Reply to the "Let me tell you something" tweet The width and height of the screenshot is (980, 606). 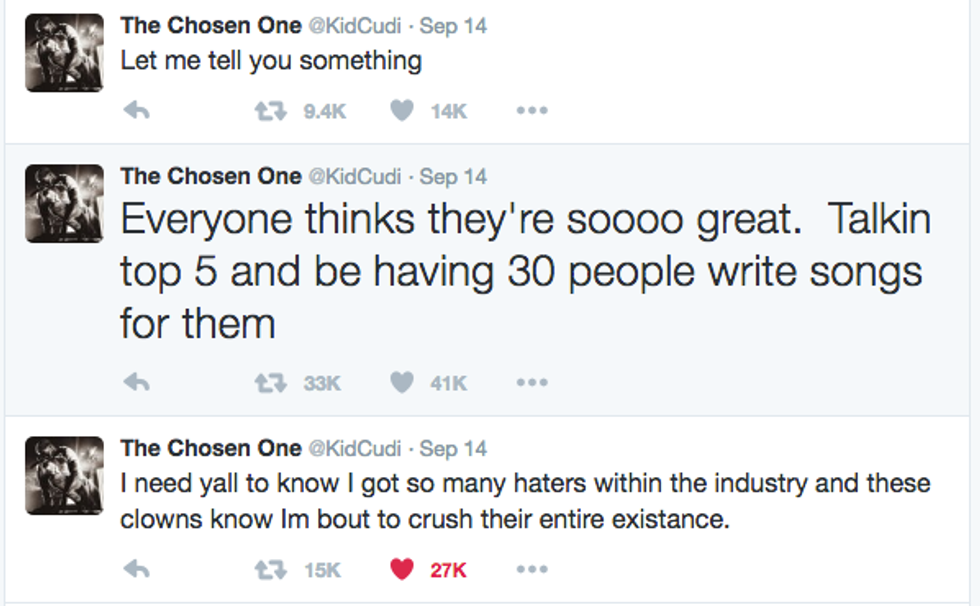point(135,112)
